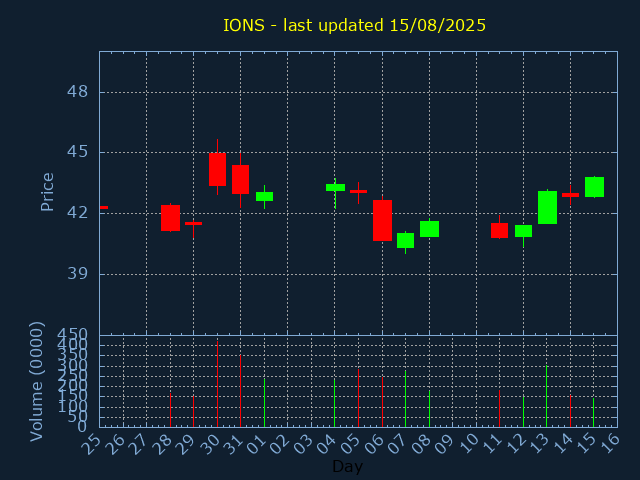Viewport: 640px width, 480px height.
Task: Select the green candlestick for day 01
Action: point(264,196)
